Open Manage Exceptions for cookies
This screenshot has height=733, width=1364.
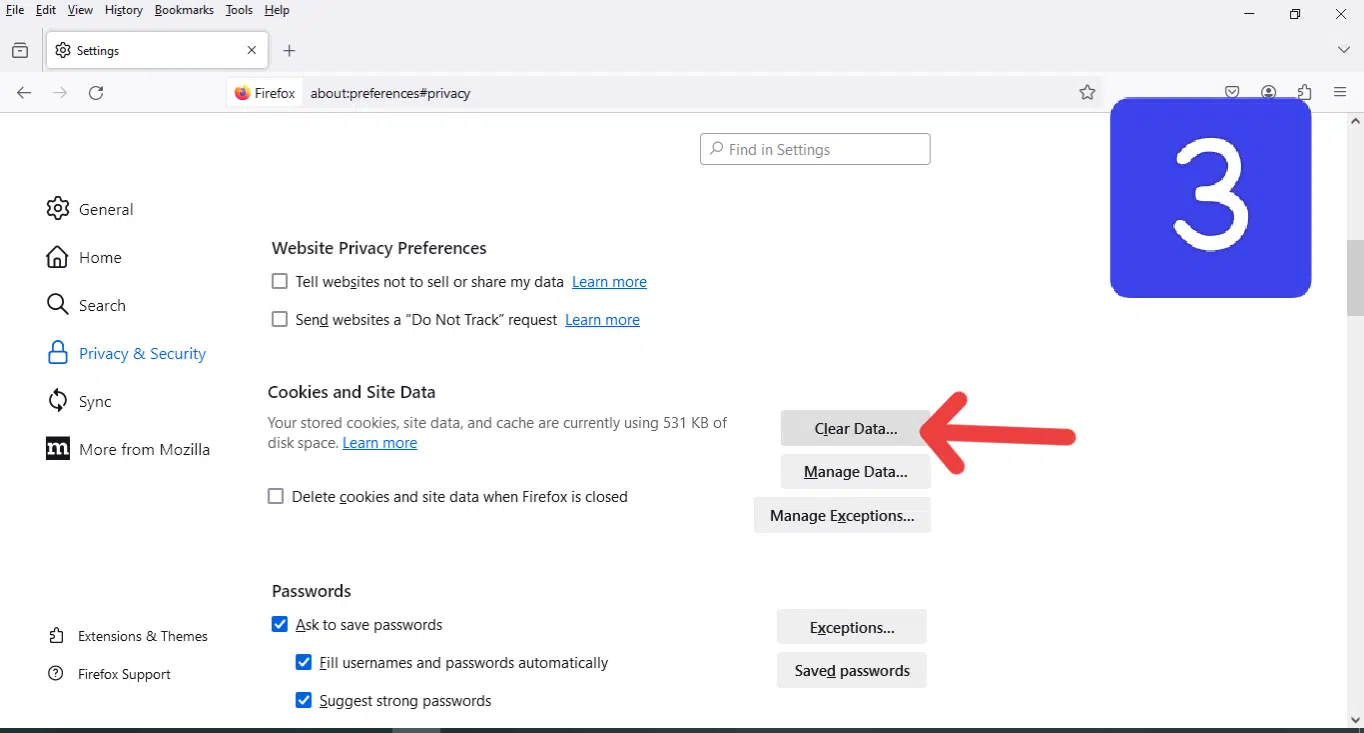[841, 516]
